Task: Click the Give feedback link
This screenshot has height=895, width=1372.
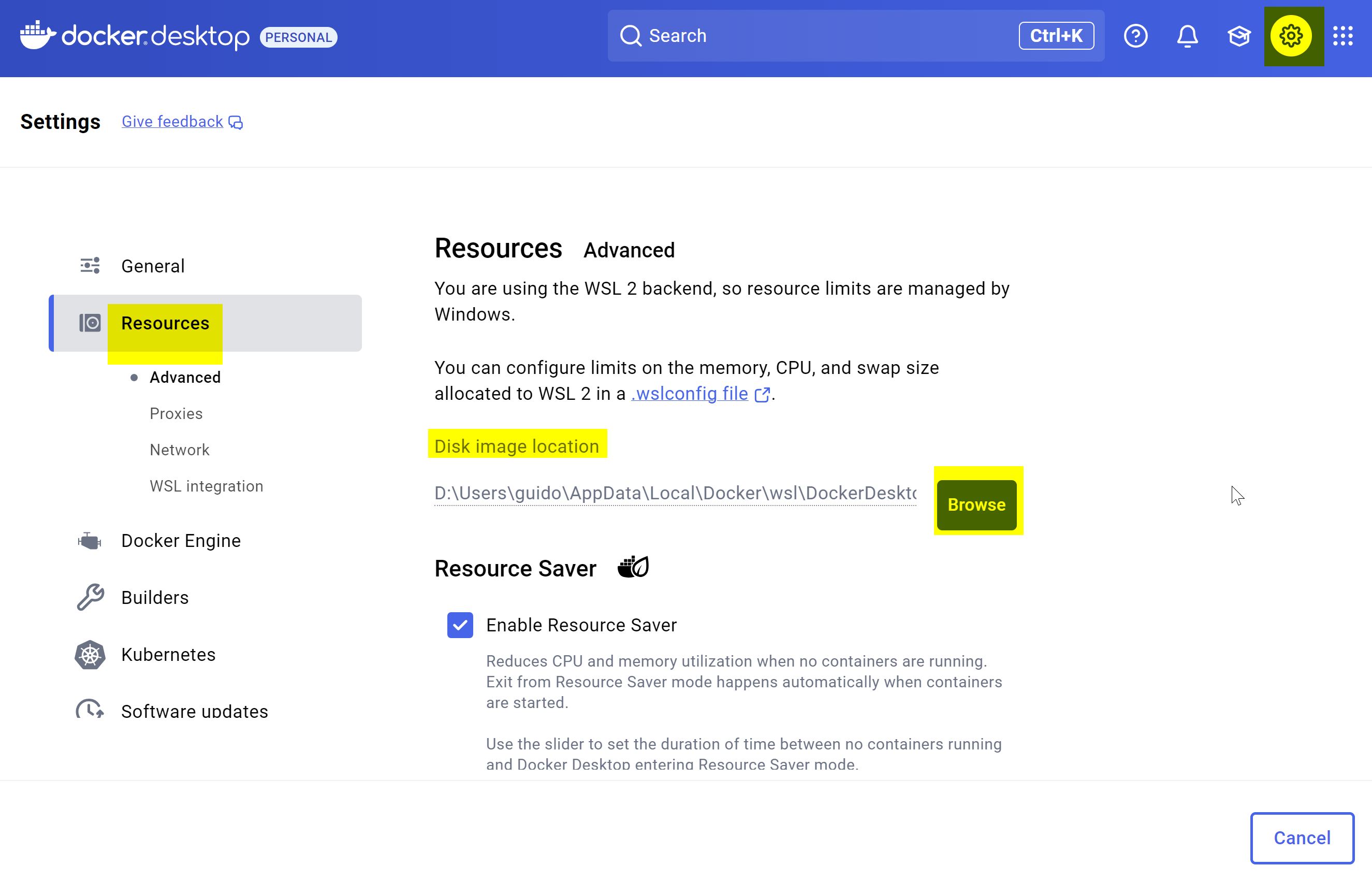Action: (172, 122)
